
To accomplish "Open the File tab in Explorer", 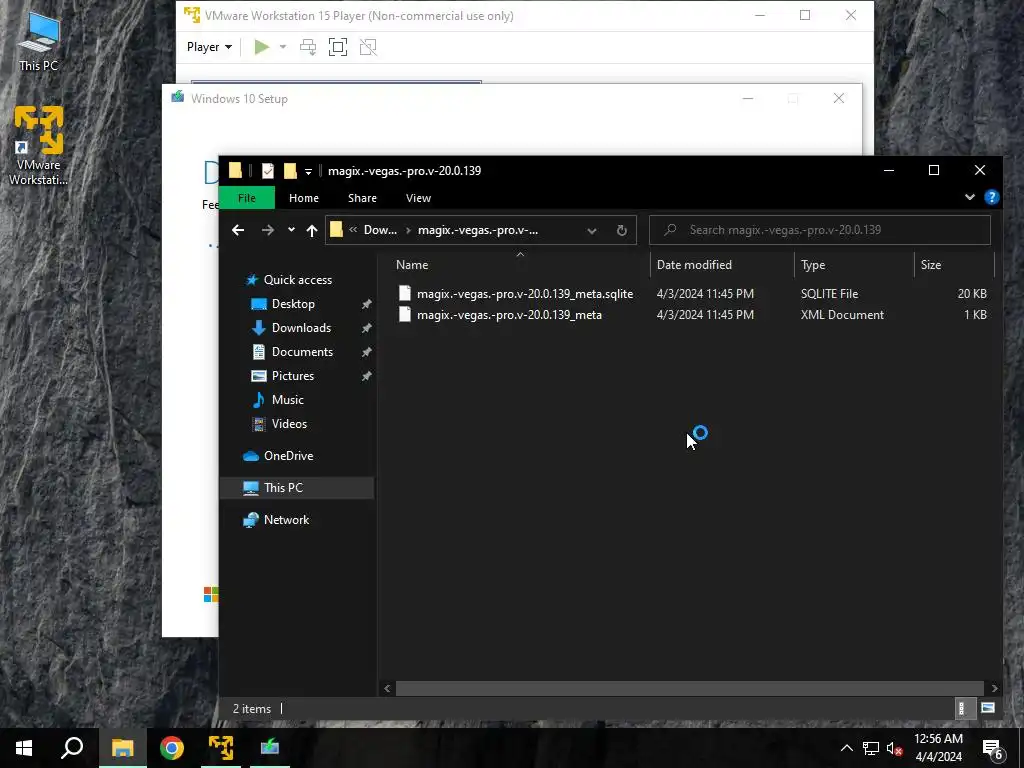I will pyautogui.click(x=247, y=198).
